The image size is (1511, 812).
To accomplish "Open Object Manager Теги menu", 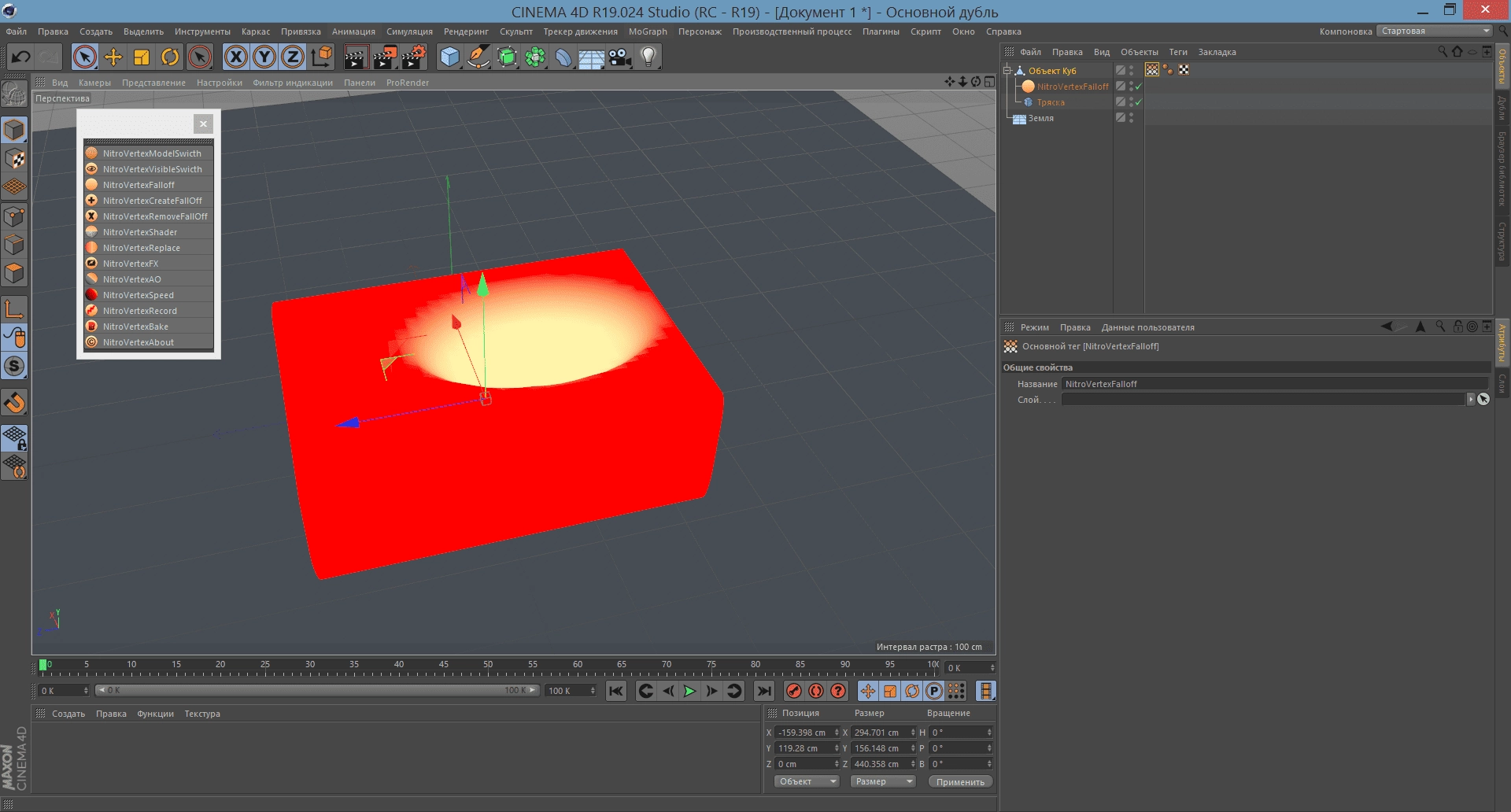I will click(x=1178, y=52).
